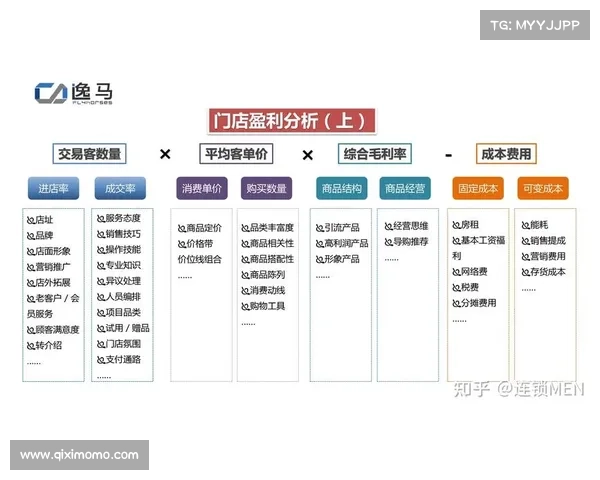The height and width of the screenshot is (480, 600).
Task: Click the 店外拓展 item
Action: (49, 282)
